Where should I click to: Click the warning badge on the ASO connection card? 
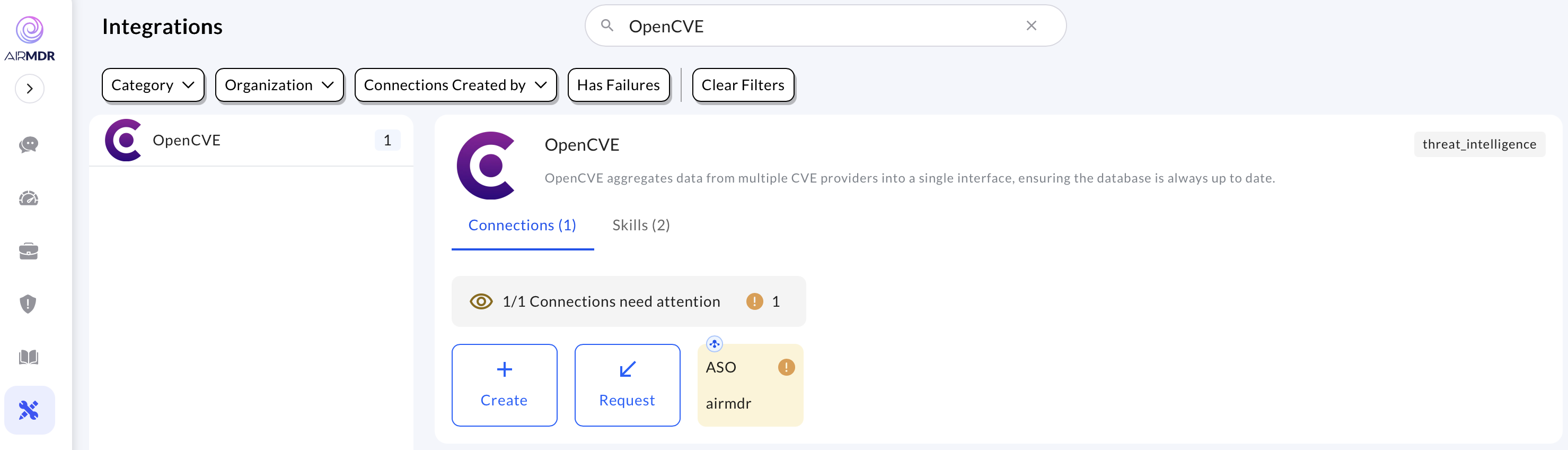(x=786, y=367)
